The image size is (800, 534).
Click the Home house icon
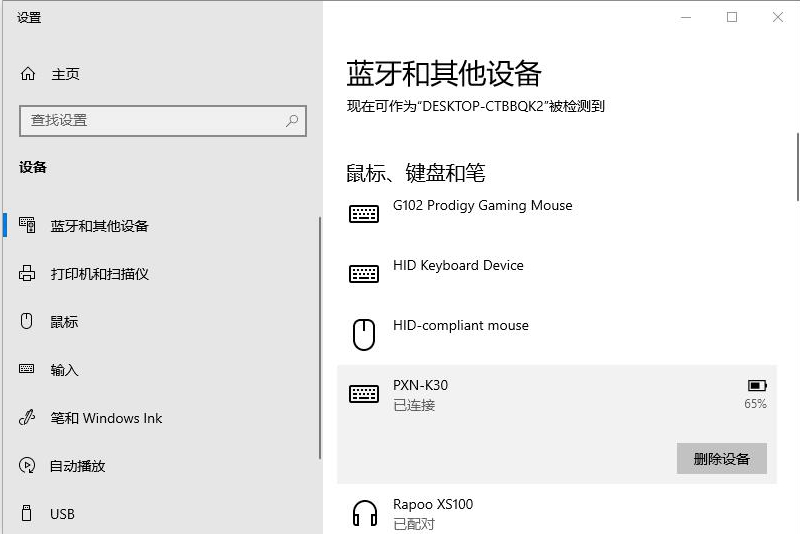pyautogui.click(x=28, y=74)
